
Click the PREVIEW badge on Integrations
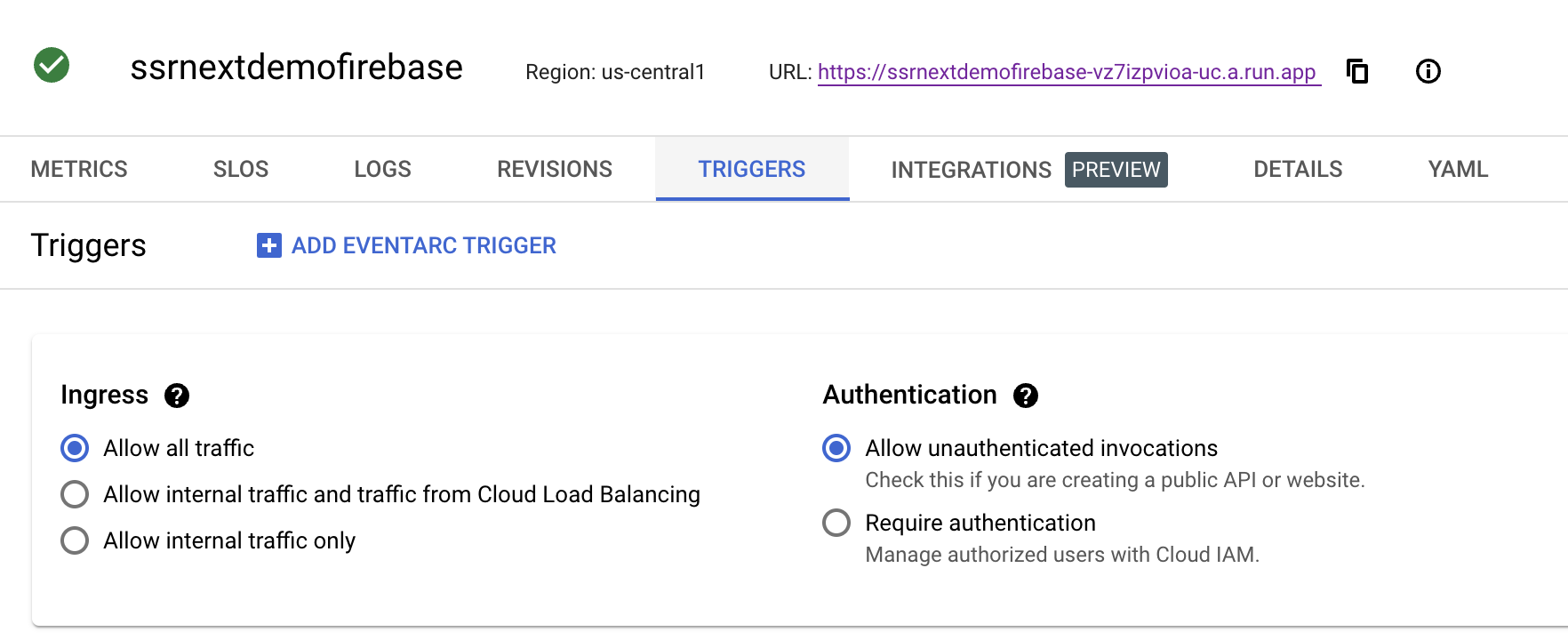point(1116,170)
